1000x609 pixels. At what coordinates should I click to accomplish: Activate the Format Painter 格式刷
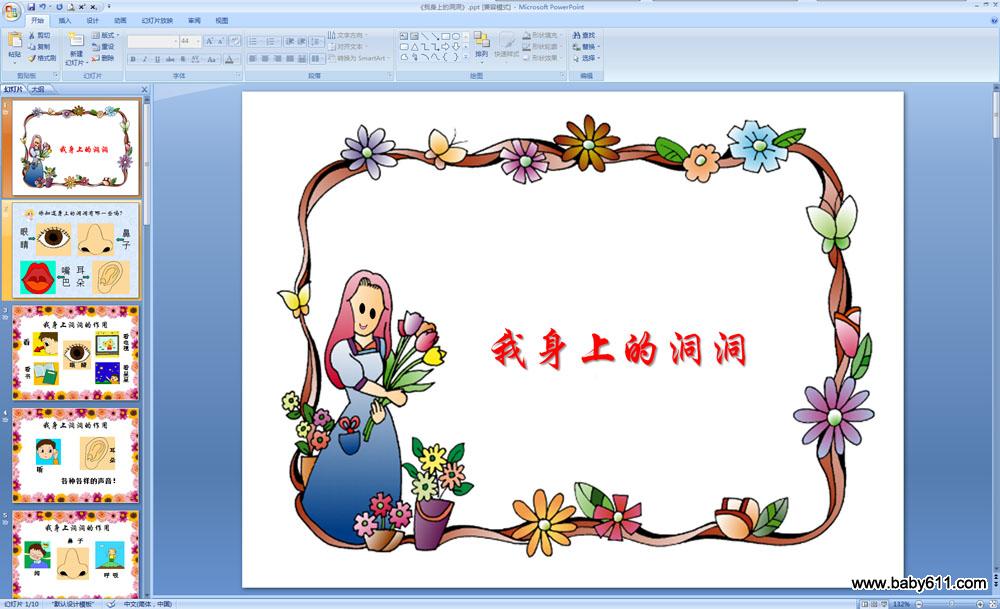point(42,58)
